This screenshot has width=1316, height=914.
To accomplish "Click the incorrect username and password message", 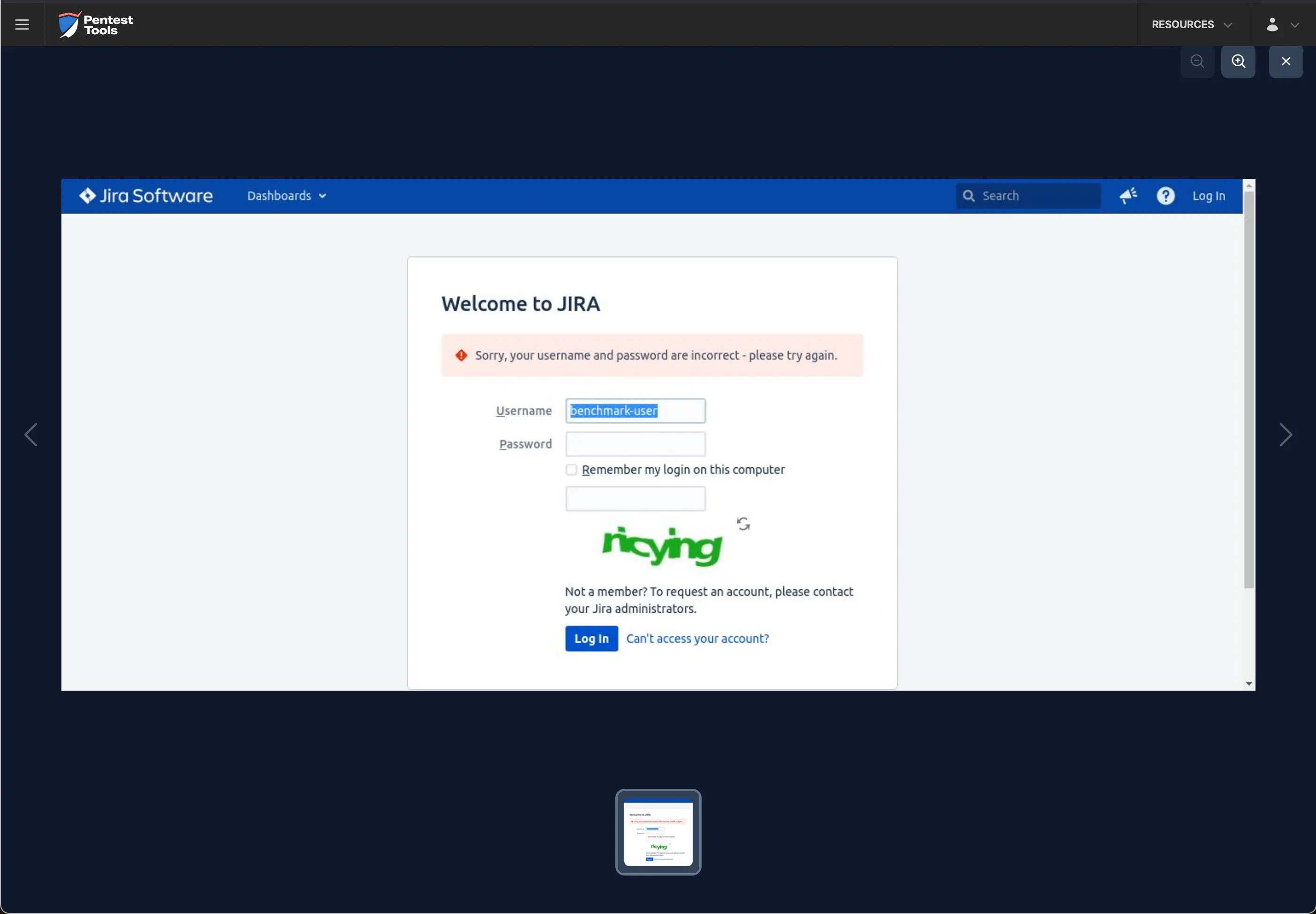I will (656, 356).
